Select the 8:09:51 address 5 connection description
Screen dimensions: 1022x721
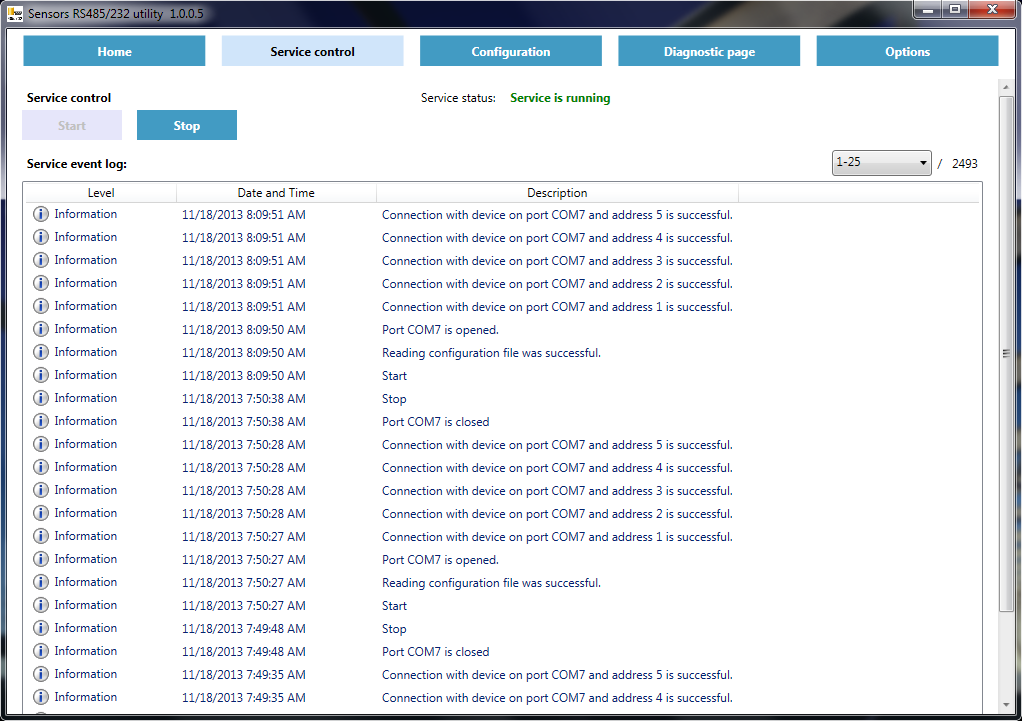point(557,214)
